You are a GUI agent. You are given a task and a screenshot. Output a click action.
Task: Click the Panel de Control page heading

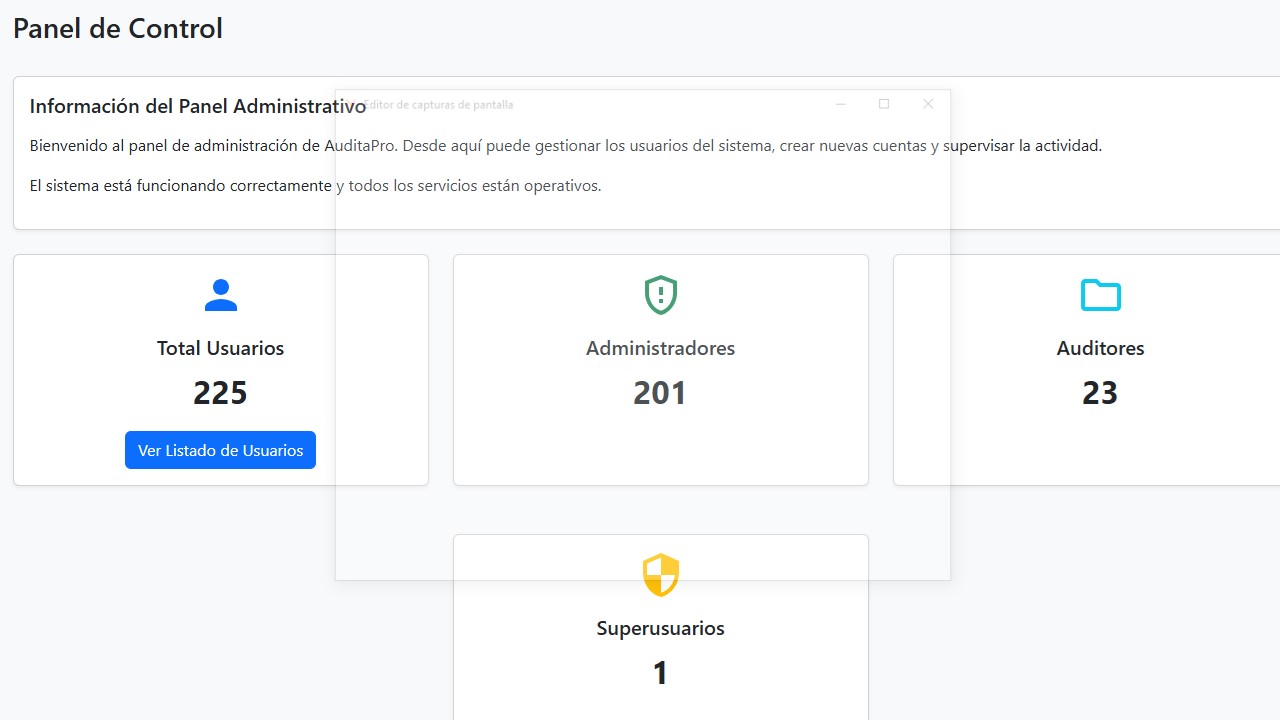(x=118, y=29)
